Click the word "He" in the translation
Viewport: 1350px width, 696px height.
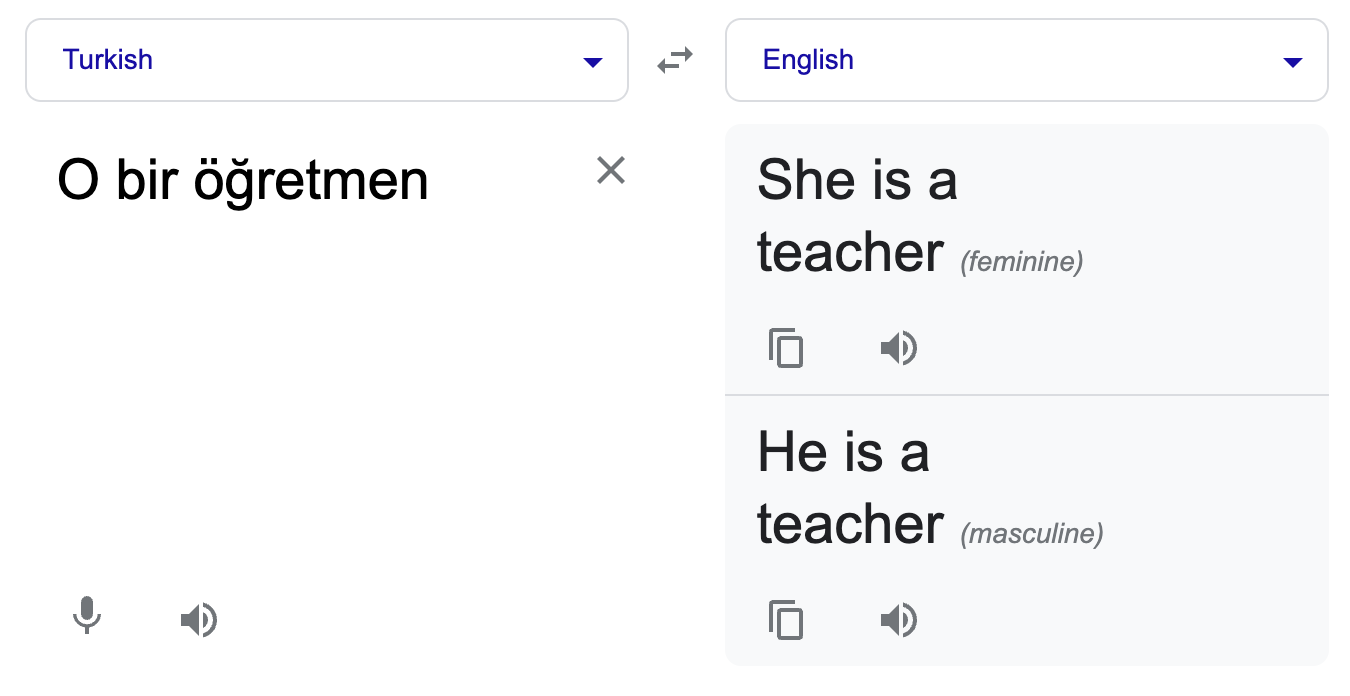794,452
